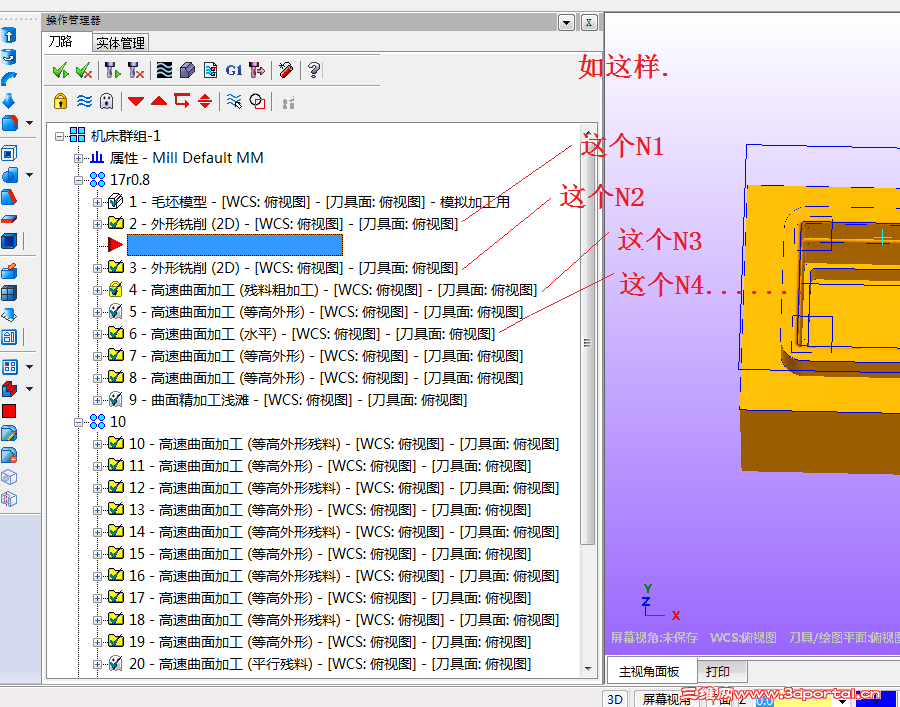Click the red insert arrow in the operations tree
Screen dimensions: 900x707
115,245
